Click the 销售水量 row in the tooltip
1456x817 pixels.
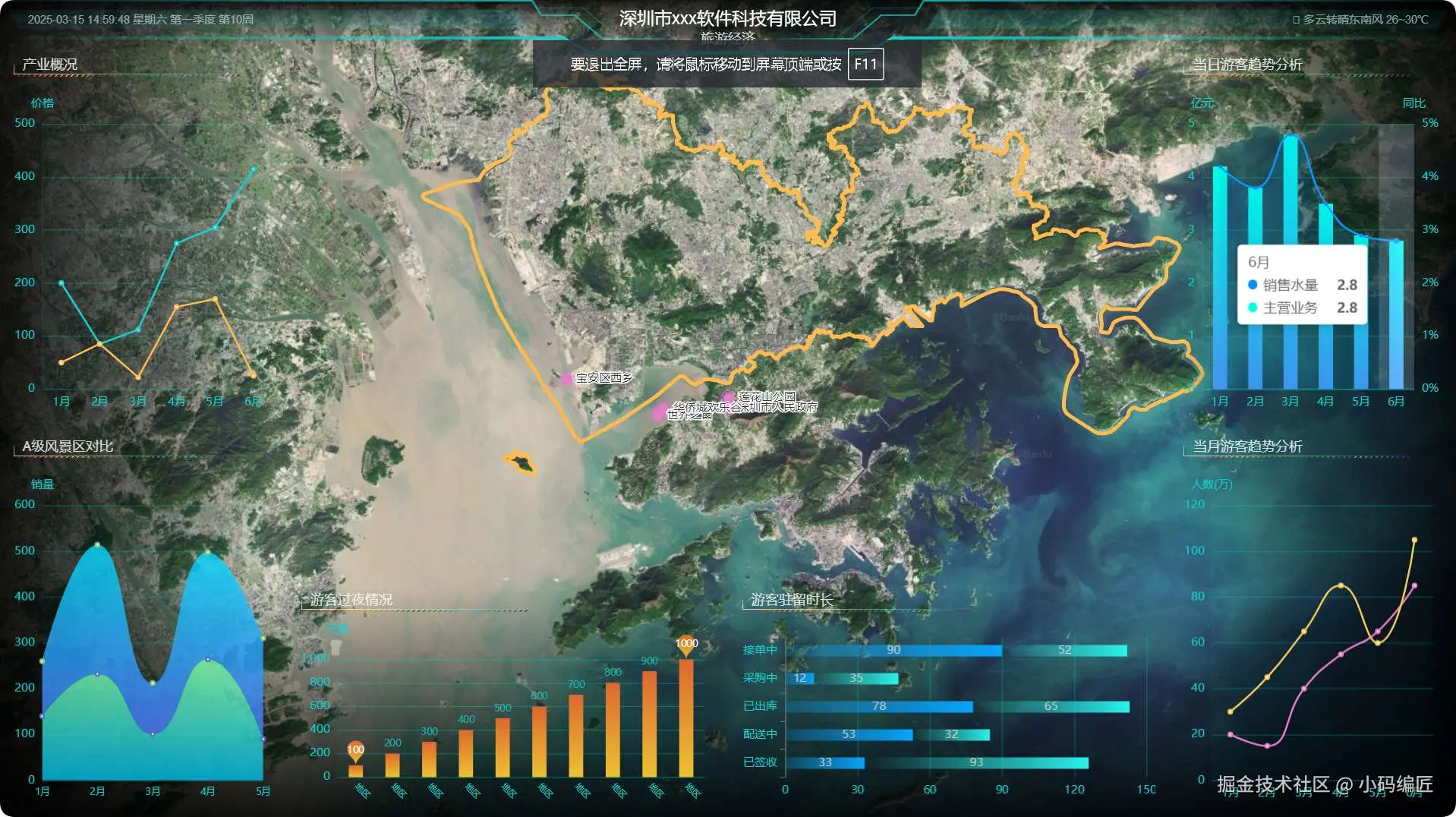click(x=1302, y=285)
